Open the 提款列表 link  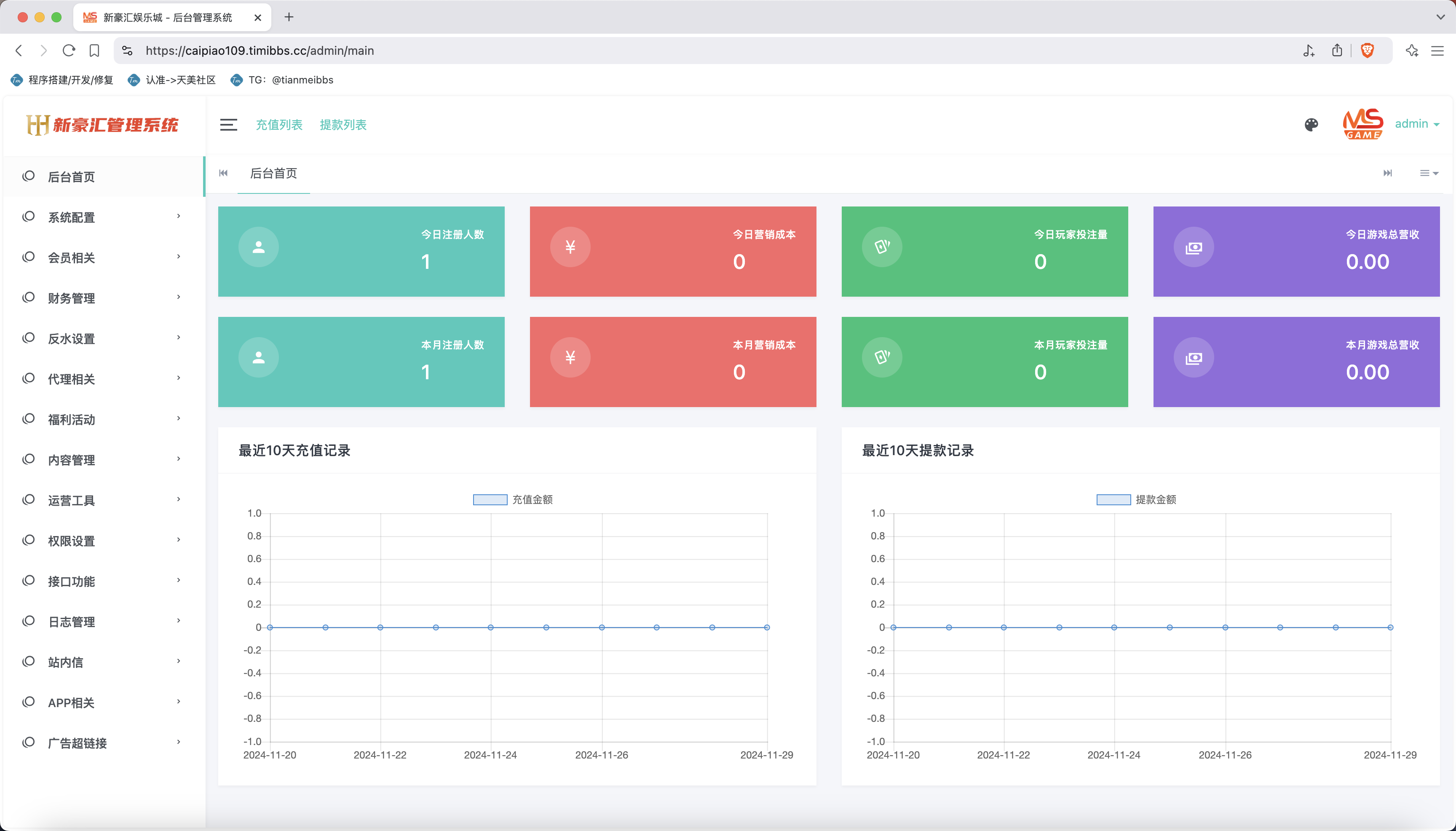point(343,125)
